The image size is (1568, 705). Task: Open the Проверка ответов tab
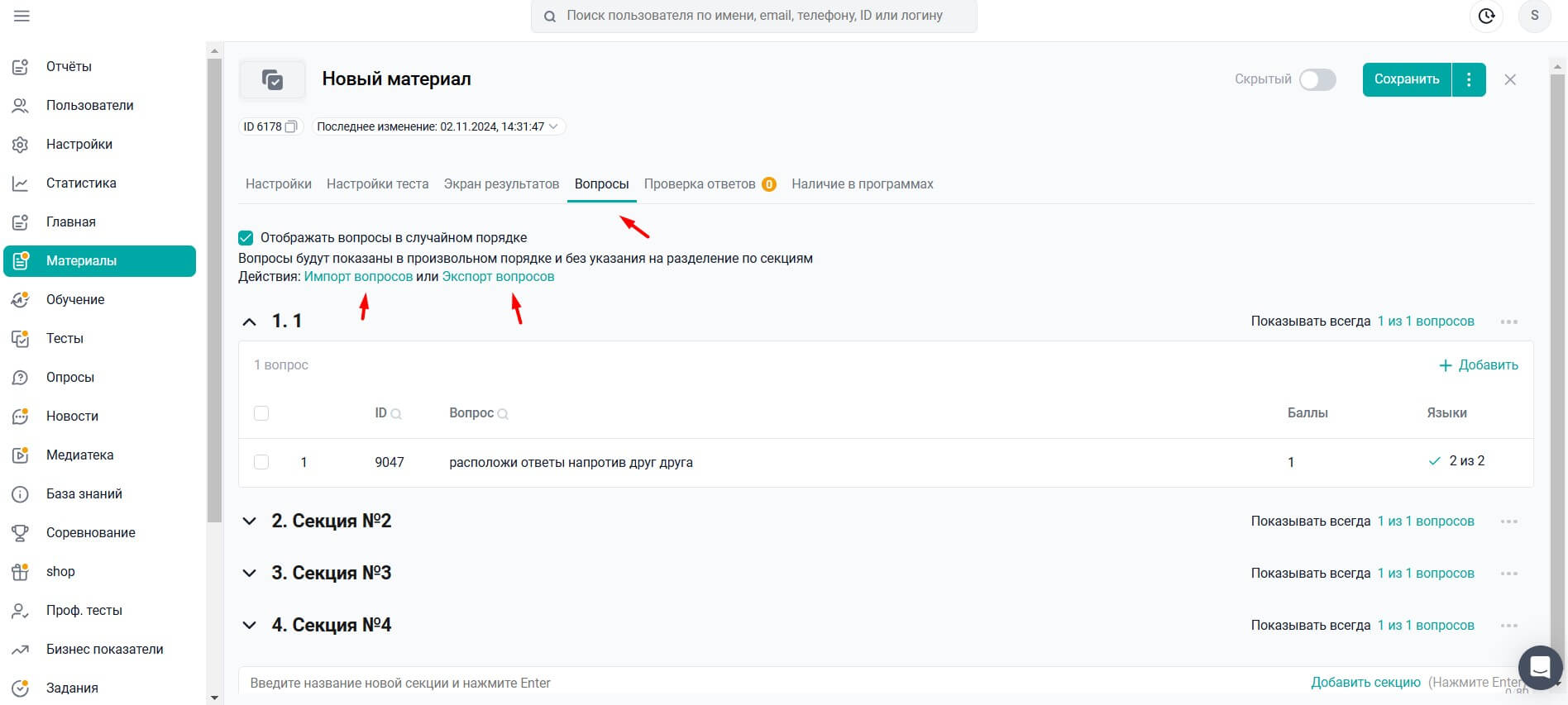[699, 183]
